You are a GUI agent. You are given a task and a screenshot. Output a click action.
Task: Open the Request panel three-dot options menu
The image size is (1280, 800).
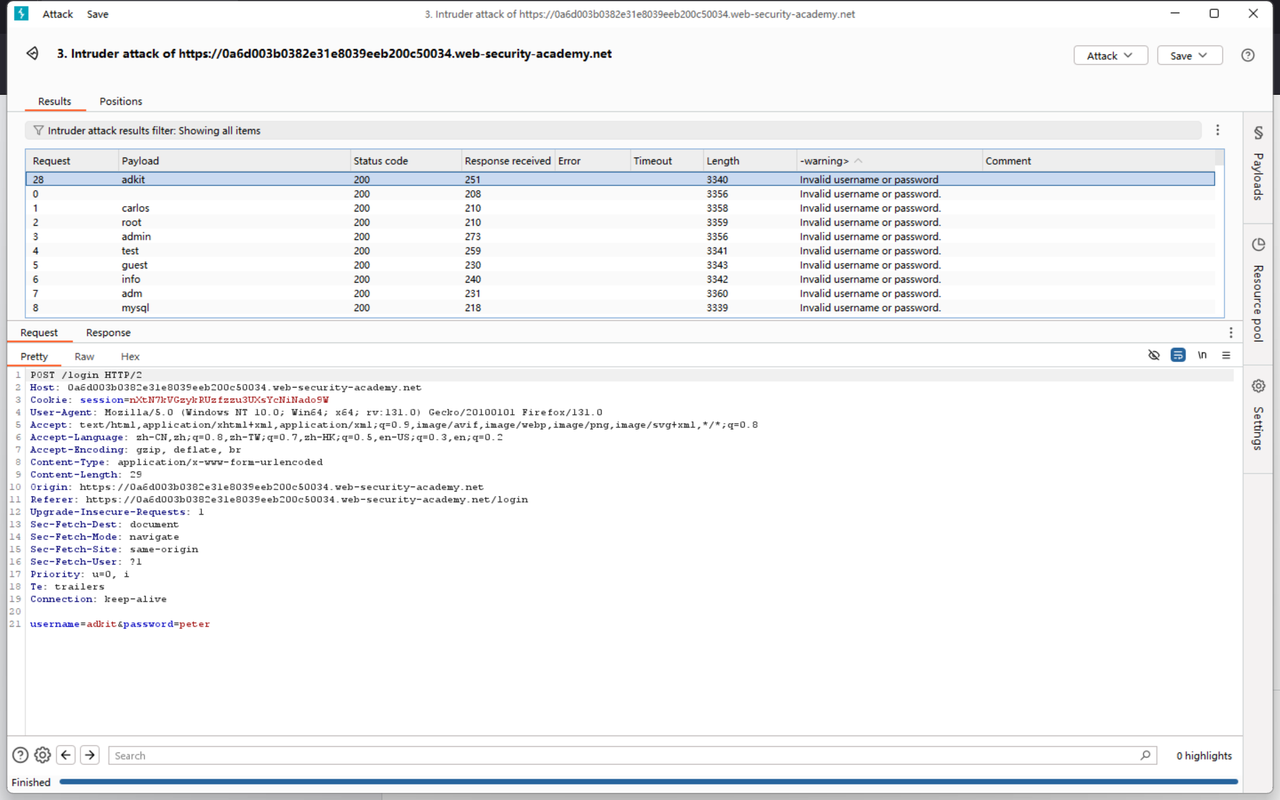tap(1230, 332)
